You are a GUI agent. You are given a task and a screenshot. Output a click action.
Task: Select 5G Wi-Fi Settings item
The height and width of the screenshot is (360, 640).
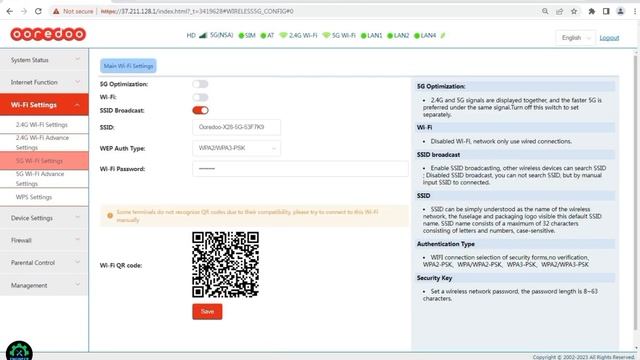pyautogui.click(x=44, y=161)
